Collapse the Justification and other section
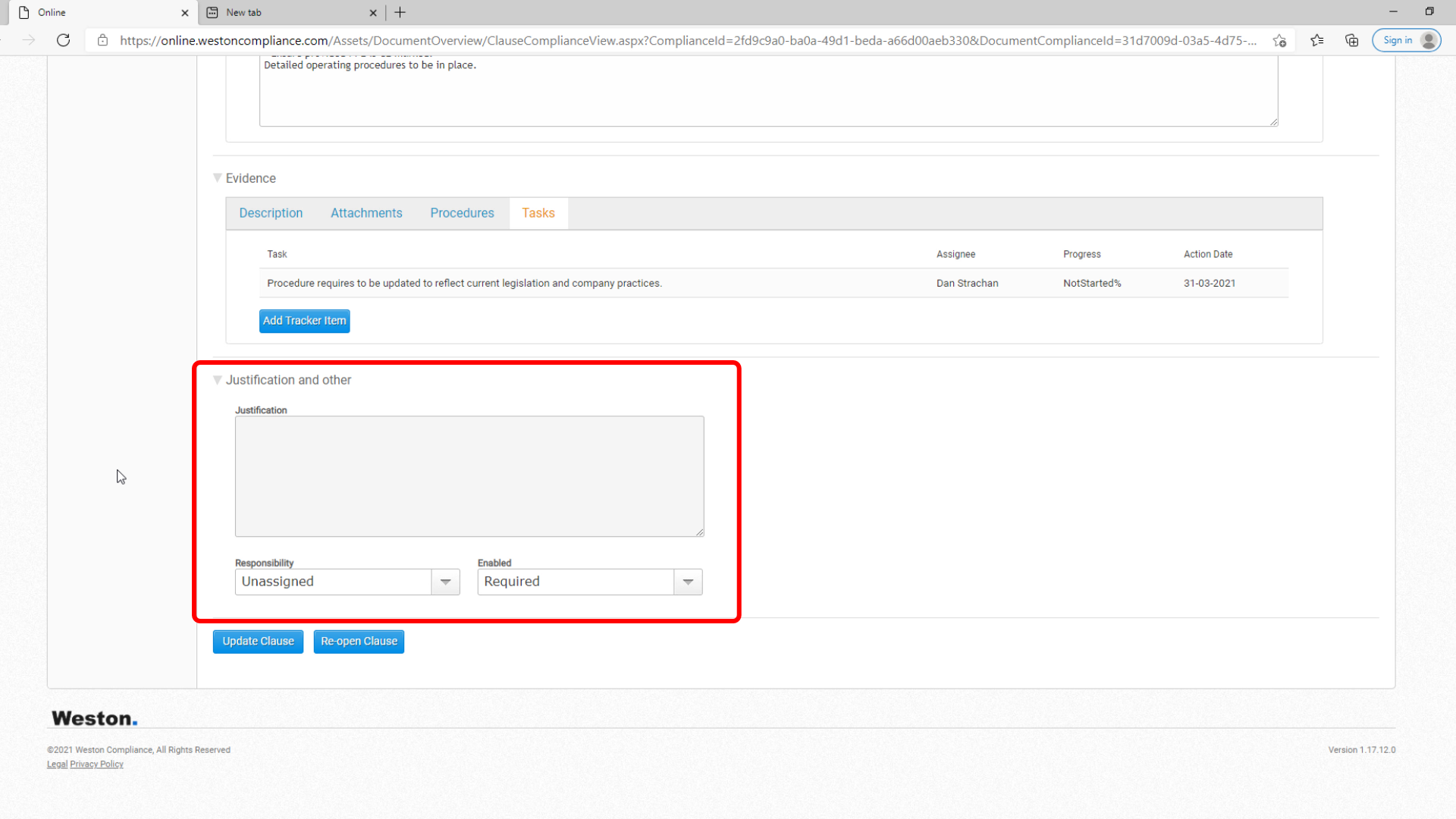 (x=218, y=379)
